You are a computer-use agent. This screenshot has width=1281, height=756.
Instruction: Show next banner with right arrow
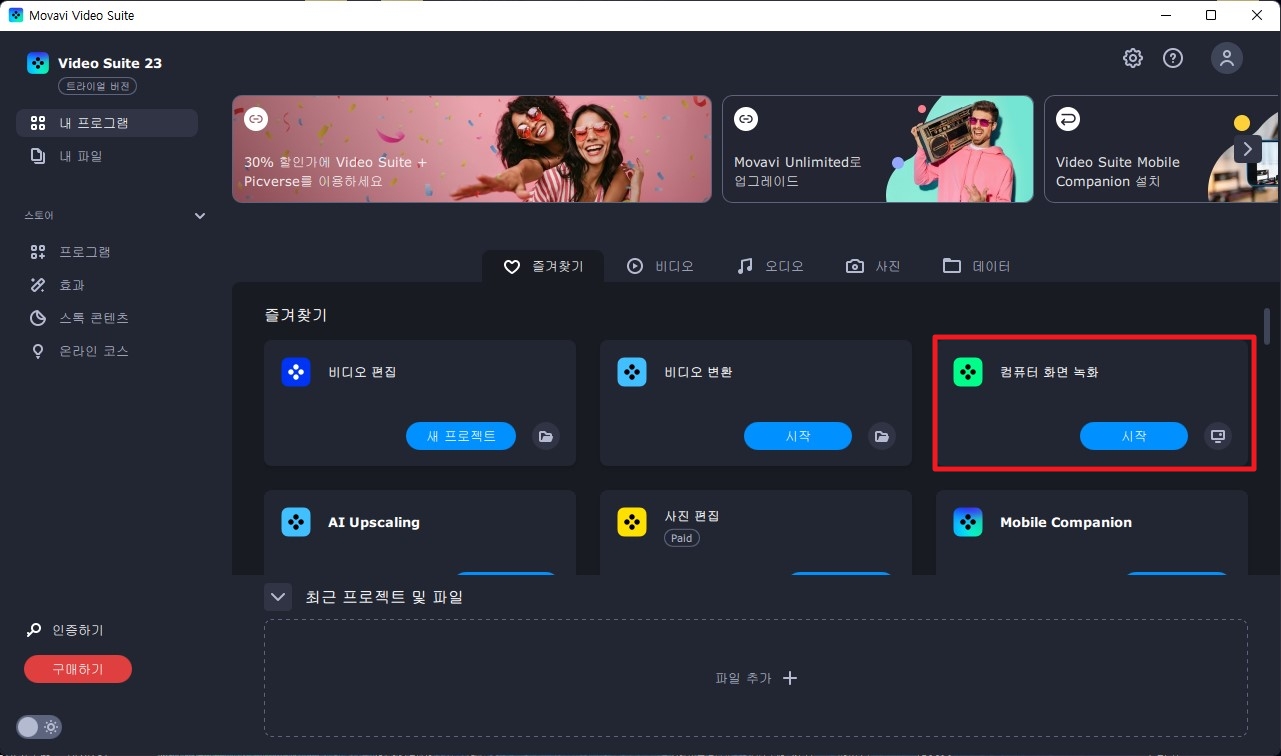coord(1247,149)
